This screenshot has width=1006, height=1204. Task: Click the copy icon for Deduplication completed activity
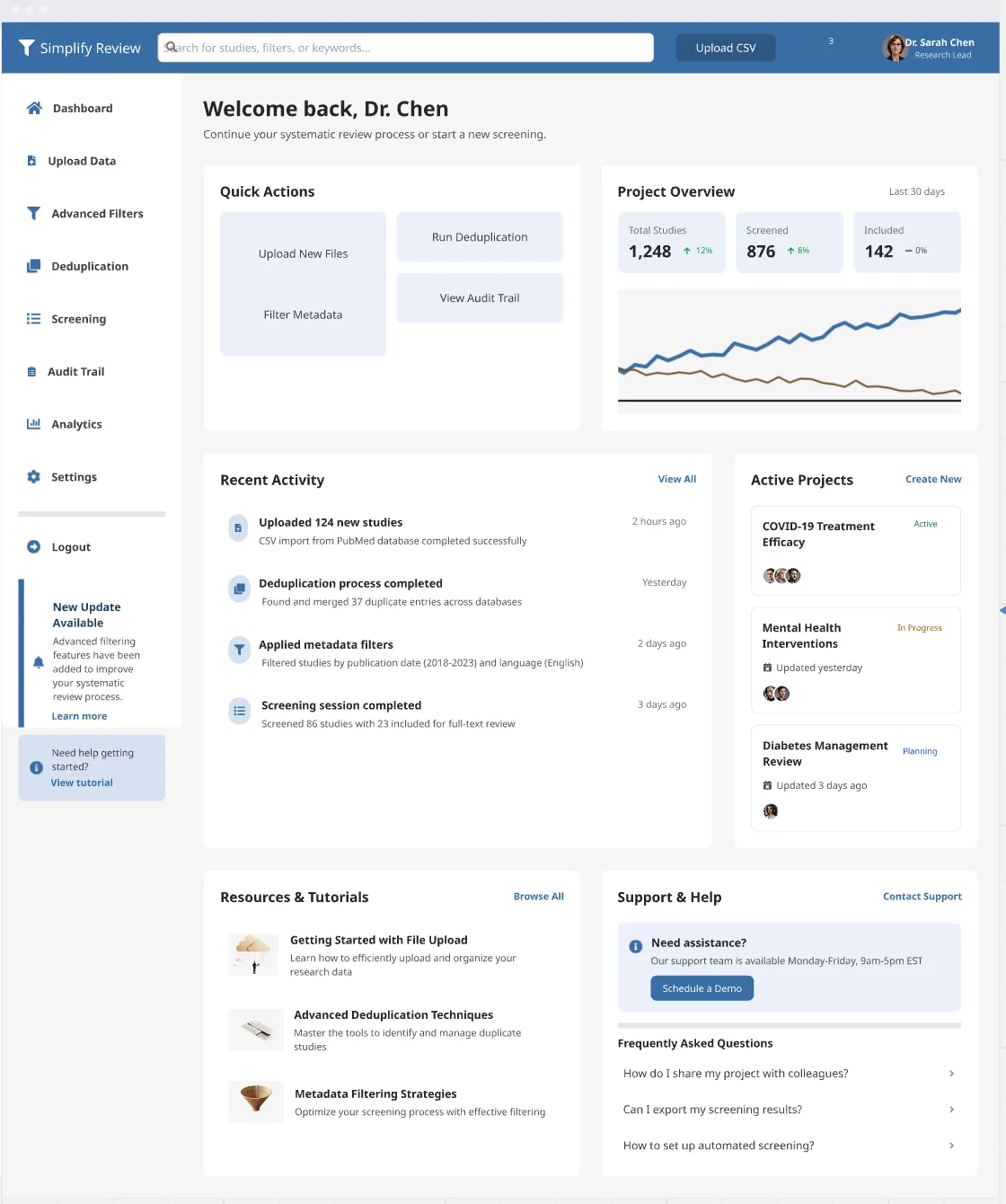point(239,589)
